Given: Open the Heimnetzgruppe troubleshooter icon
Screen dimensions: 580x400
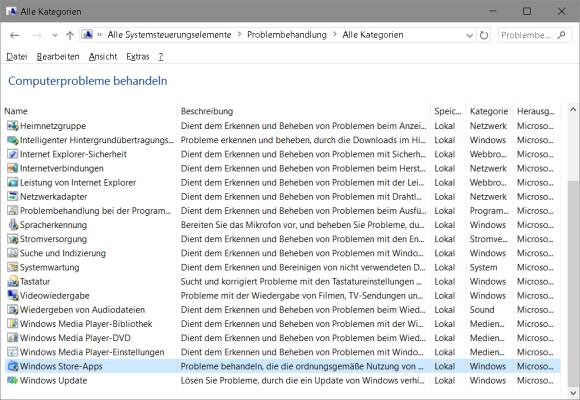Looking at the screenshot, I should pos(13,126).
